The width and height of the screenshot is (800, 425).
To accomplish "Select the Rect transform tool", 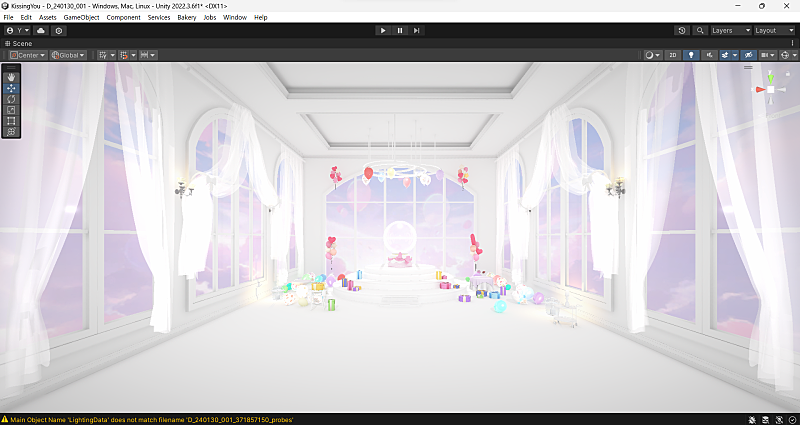I will pos(11,121).
